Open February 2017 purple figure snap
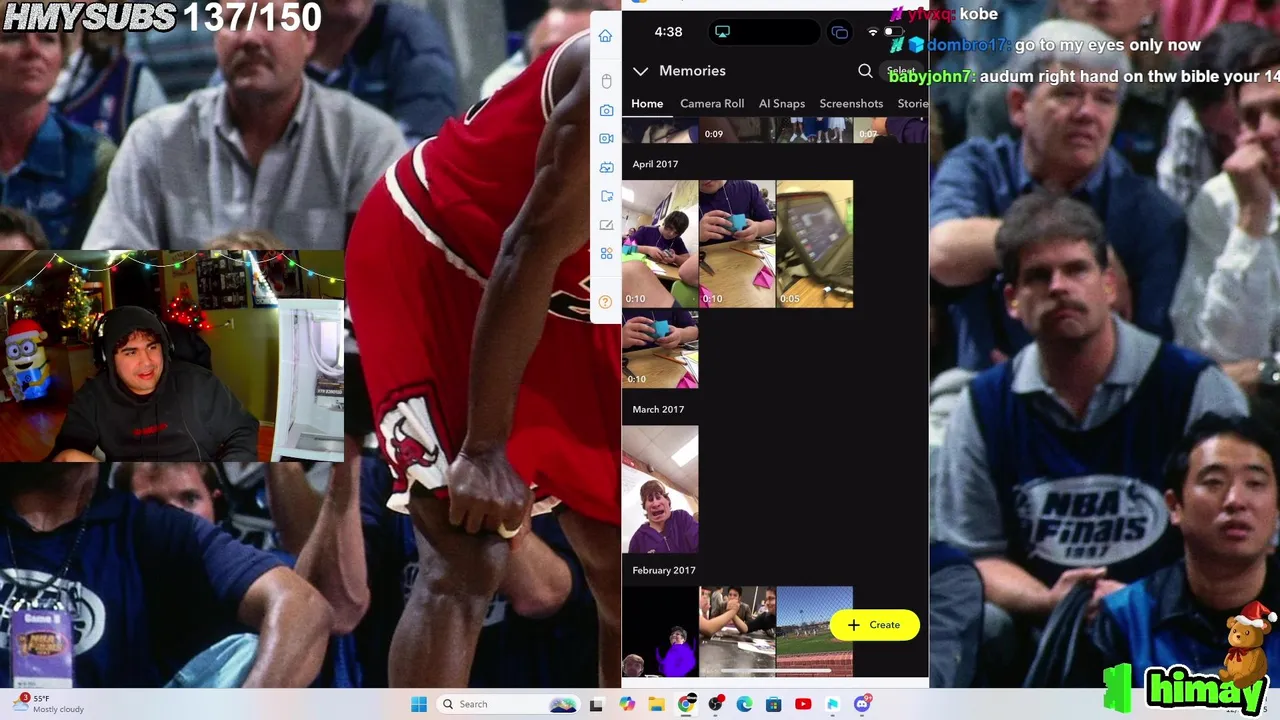1280x720 pixels. point(660,631)
